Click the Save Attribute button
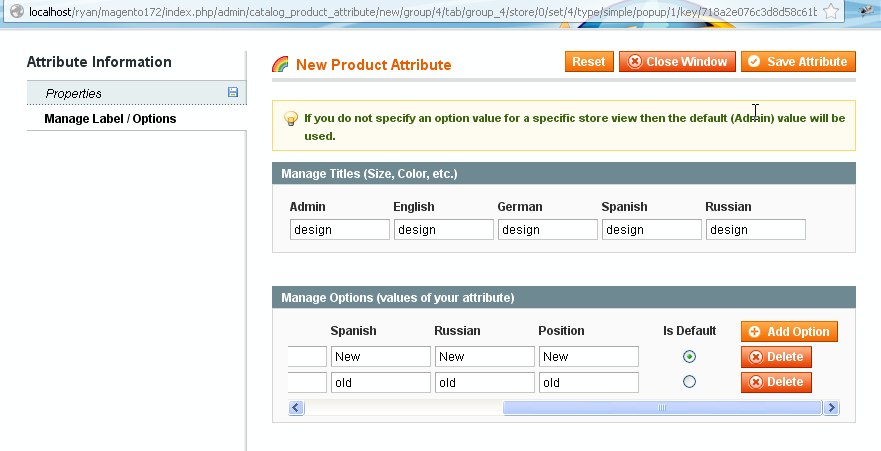 tap(797, 62)
